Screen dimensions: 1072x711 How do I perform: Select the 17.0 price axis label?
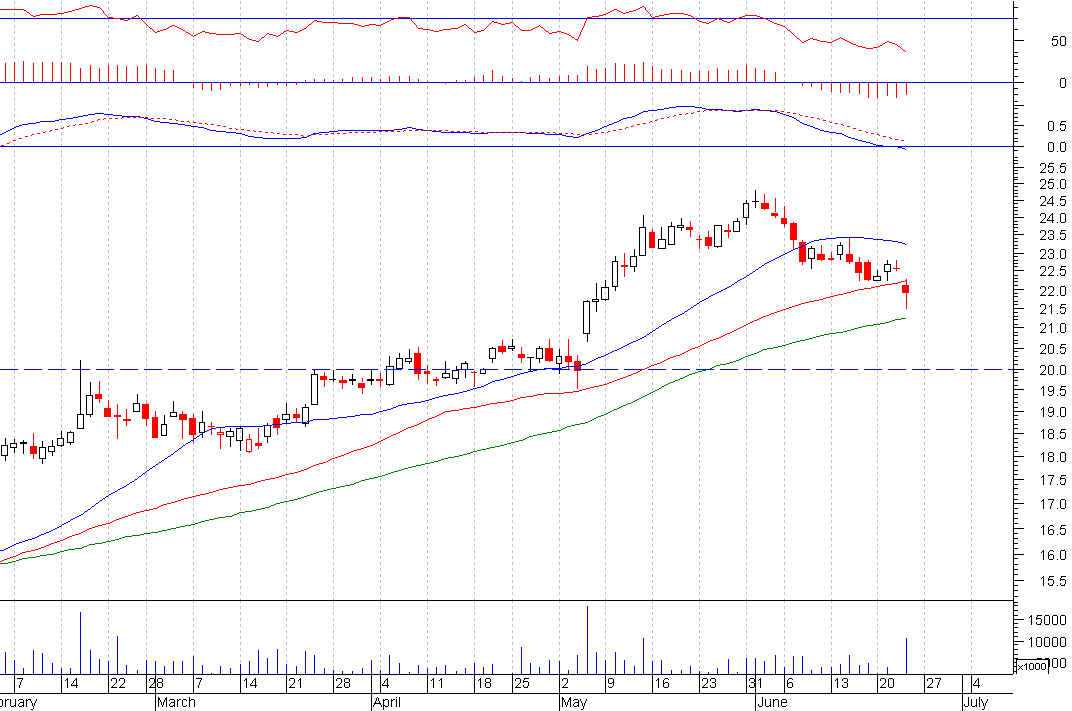[x=1052, y=505]
